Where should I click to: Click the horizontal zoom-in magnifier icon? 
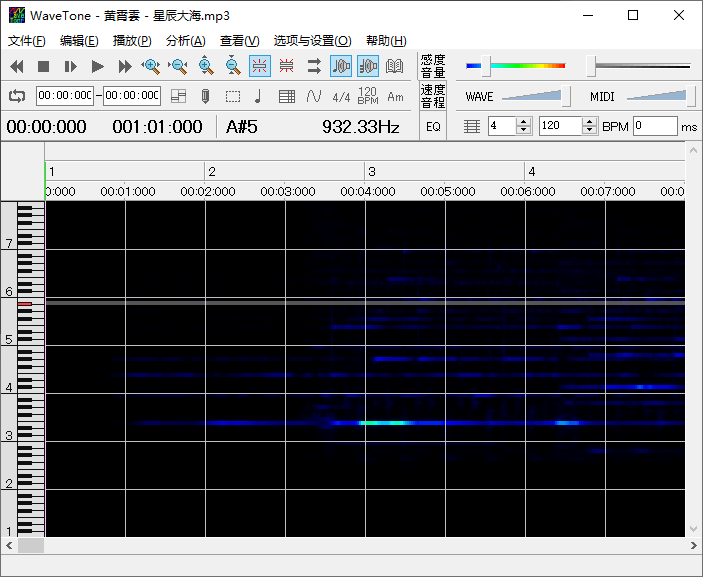[151, 66]
